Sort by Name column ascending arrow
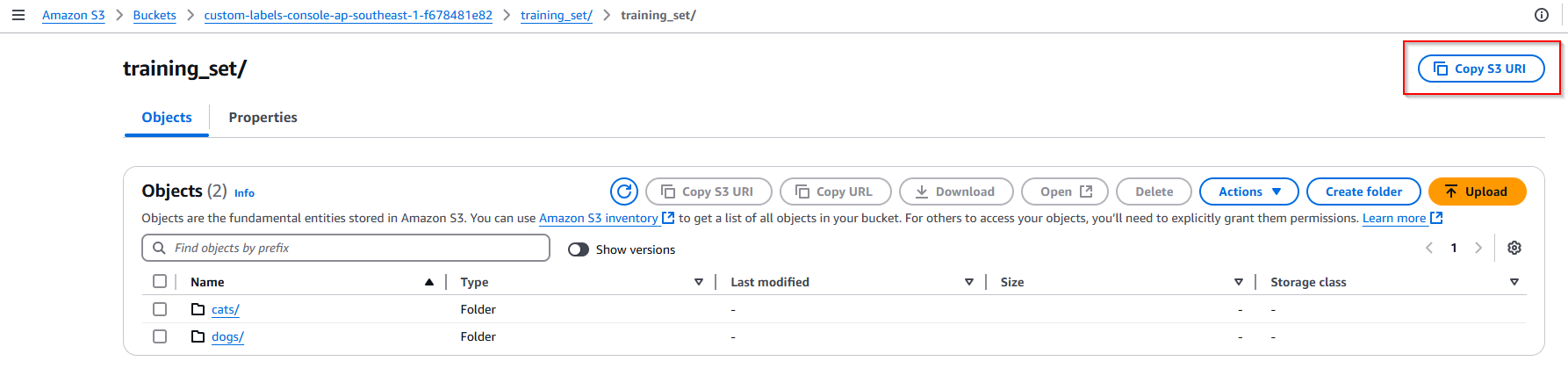 tap(429, 282)
